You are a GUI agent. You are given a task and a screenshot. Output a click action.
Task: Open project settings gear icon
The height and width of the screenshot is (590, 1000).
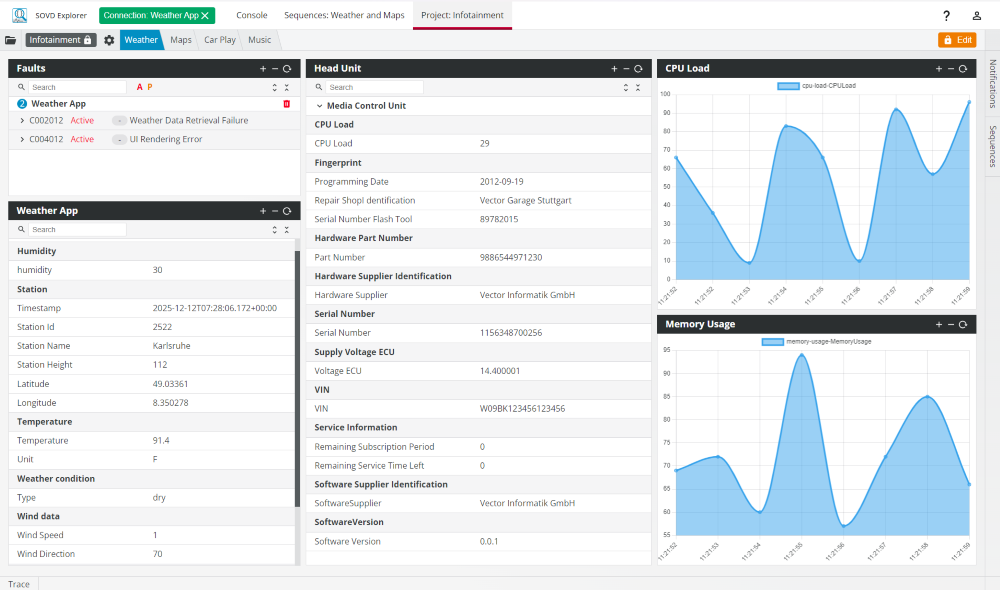coord(109,40)
